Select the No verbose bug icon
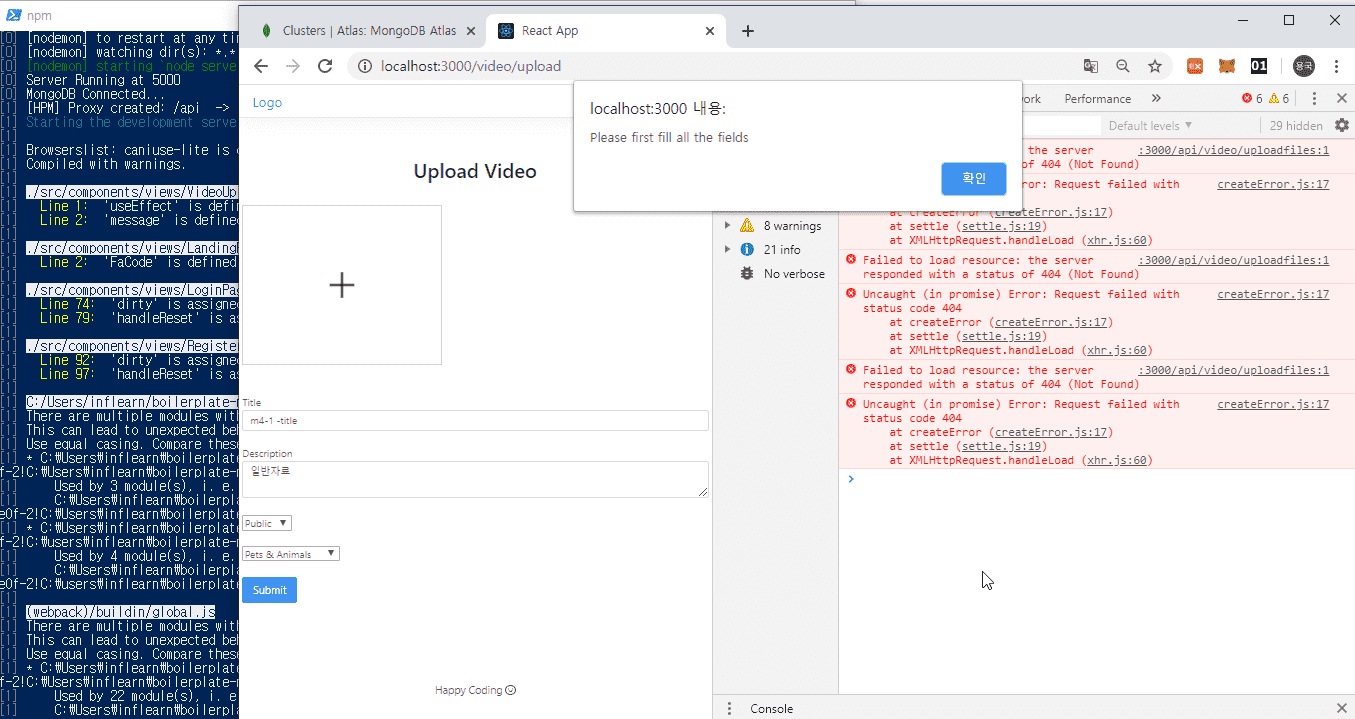The image size is (1355, 719). (x=746, y=274)
